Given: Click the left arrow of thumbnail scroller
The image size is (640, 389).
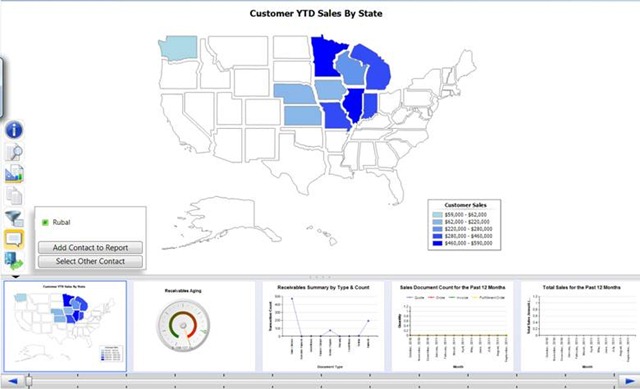Looking at the screenshot, I should point(12,381).
